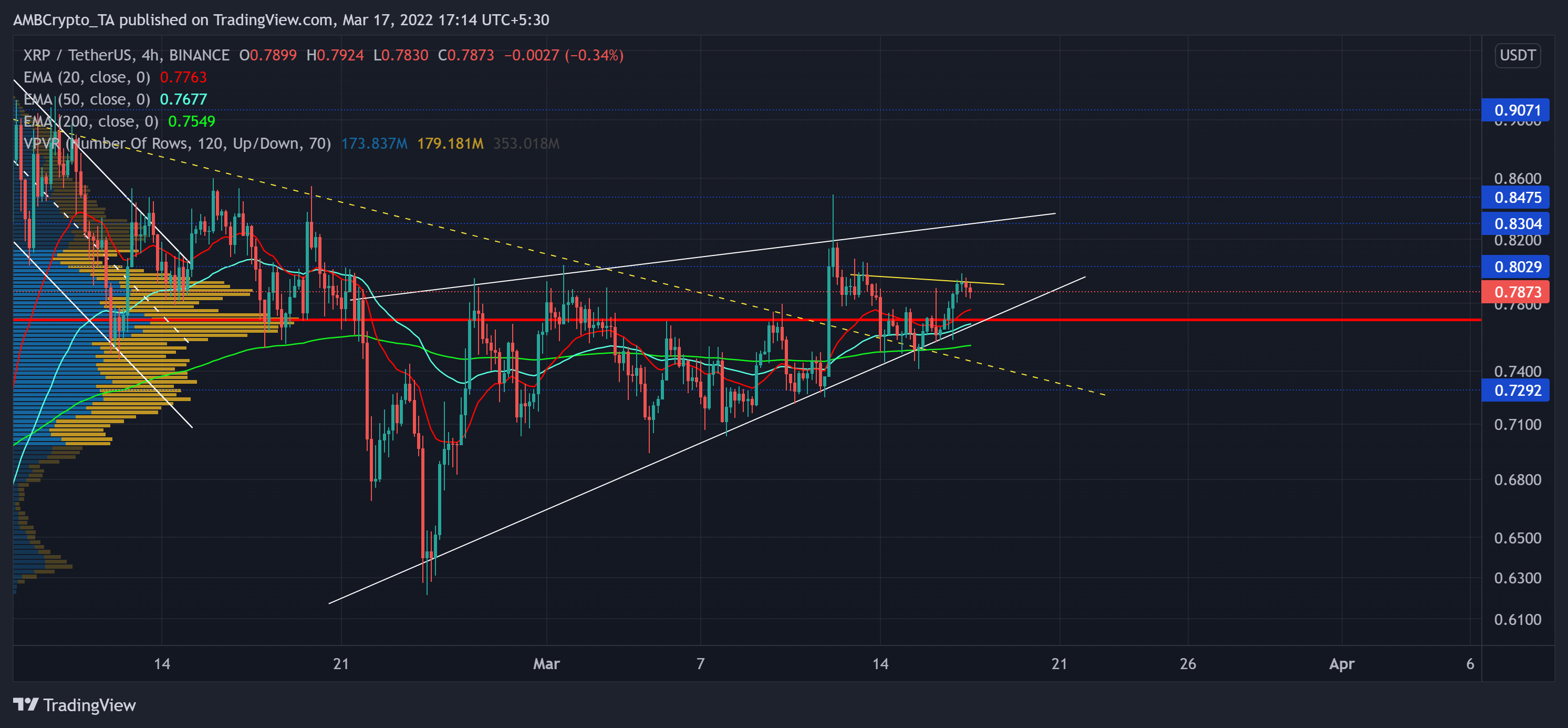The height and width of the screenshot is (728, 1568).
Task: Click the 0.8600 price axis tick
Action: (1518, 179)
